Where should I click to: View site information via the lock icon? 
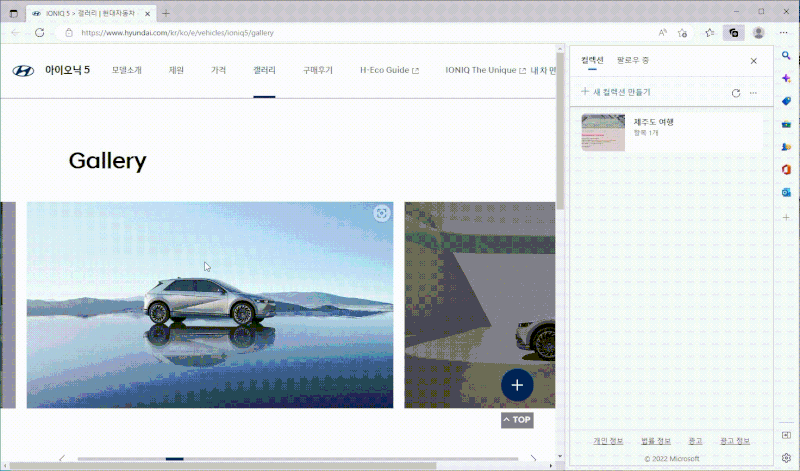(69, 33)
